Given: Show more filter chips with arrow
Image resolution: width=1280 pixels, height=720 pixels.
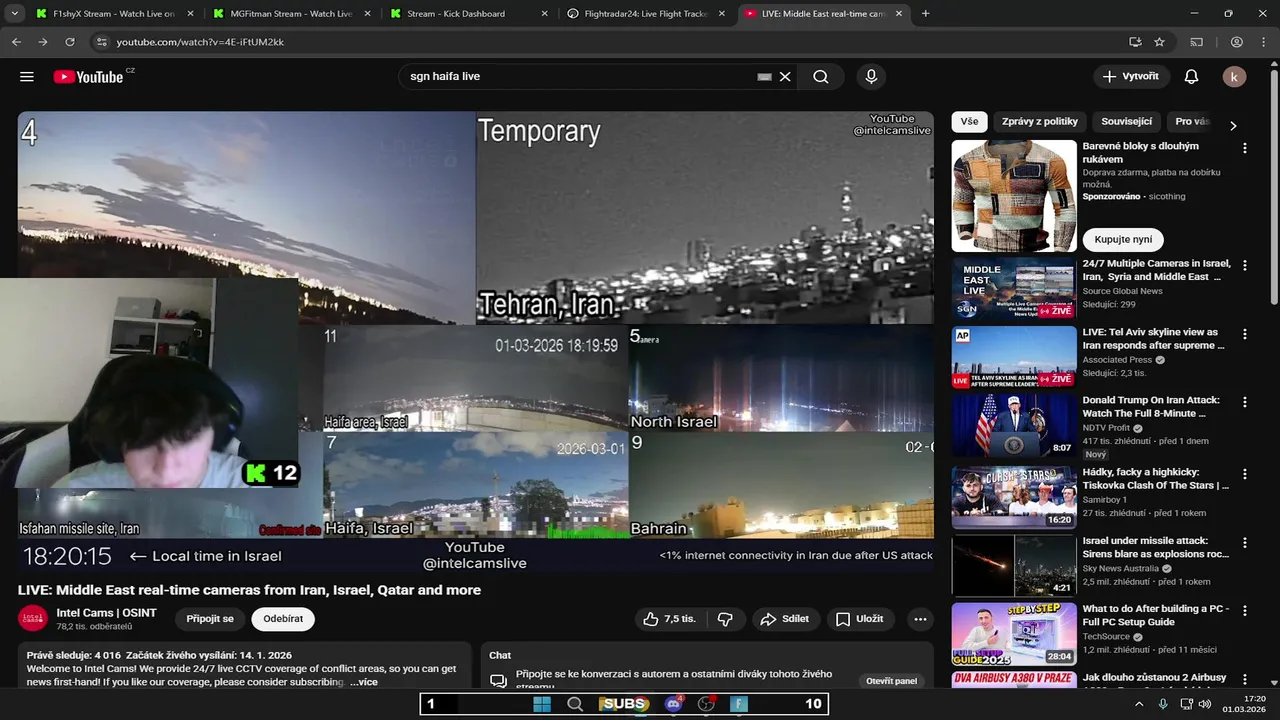Looking at the screenshot, I should (x=1233, y=126).
